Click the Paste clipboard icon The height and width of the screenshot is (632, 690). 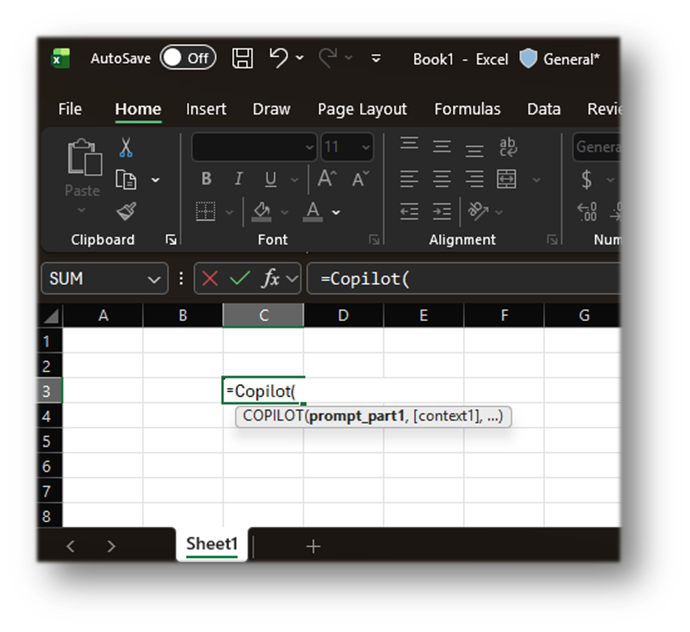84,158
